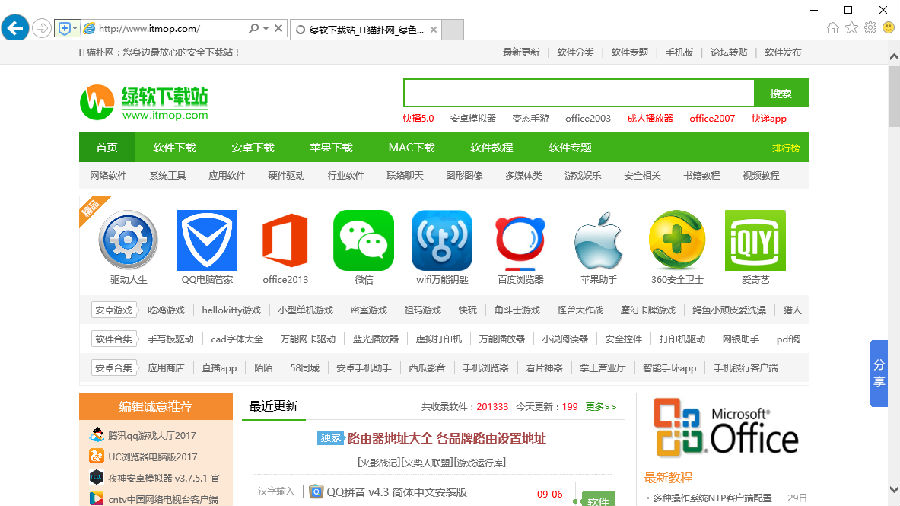Image resolution: width=900 pixels, height=506 pixels.
Task: Close the 绿软下载站 browser tab
Action: click(x=434, y=30)
